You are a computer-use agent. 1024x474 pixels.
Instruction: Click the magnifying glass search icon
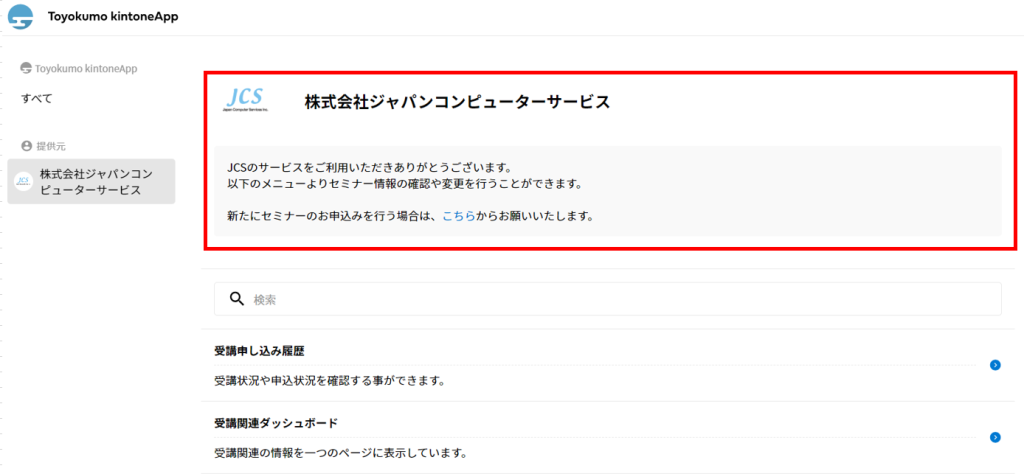tap(236, 299)
